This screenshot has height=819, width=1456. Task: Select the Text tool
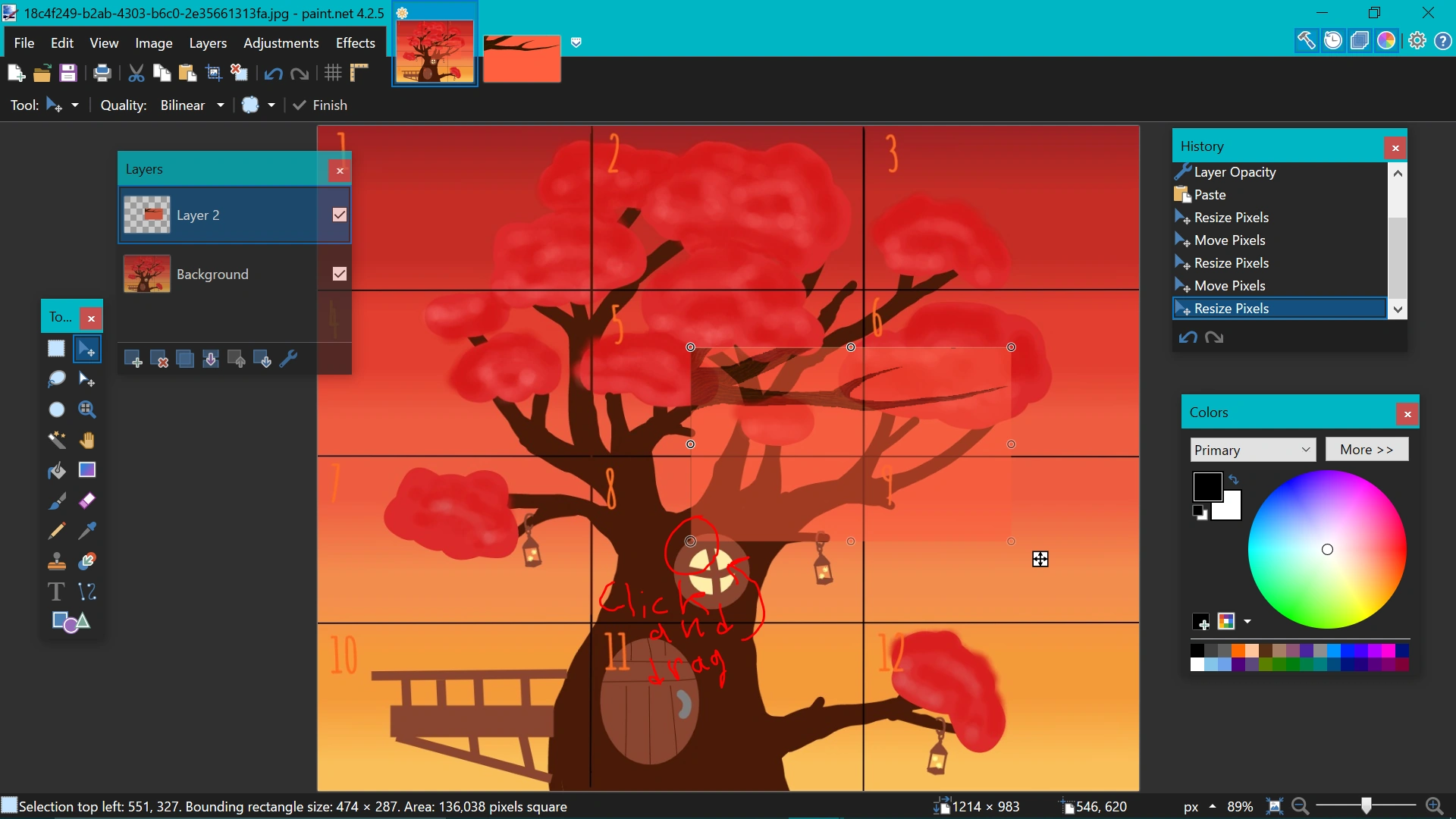[x=56, y=591]
